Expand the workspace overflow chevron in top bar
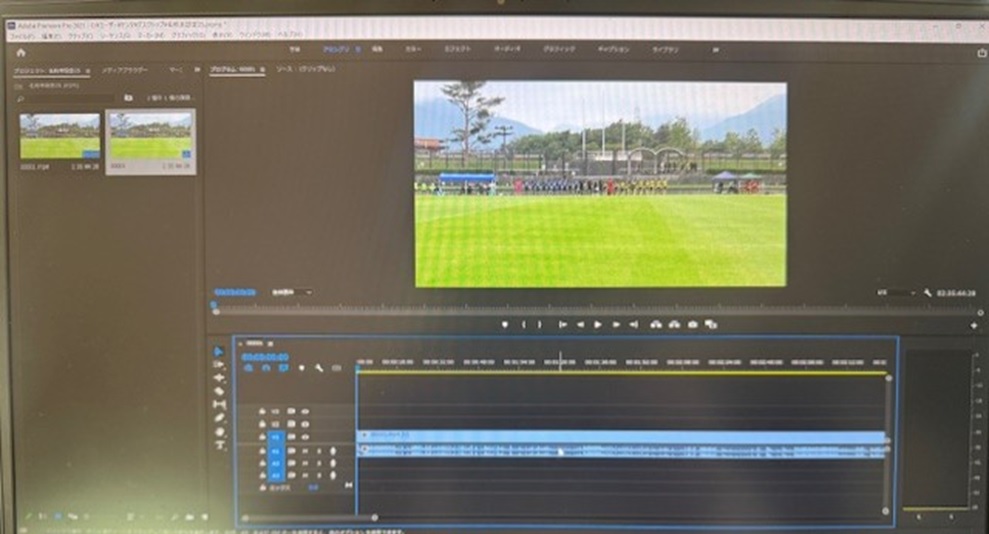The width and height of the screenshot is (989, 534). [x=715, y=49]
